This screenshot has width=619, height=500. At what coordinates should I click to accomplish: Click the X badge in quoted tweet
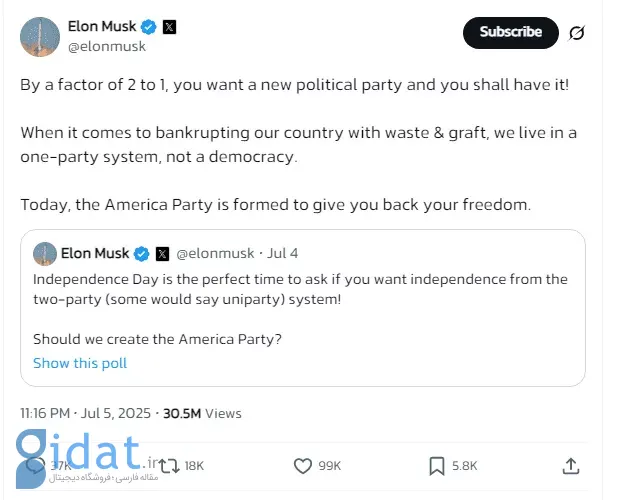click(x=162, y=254)
